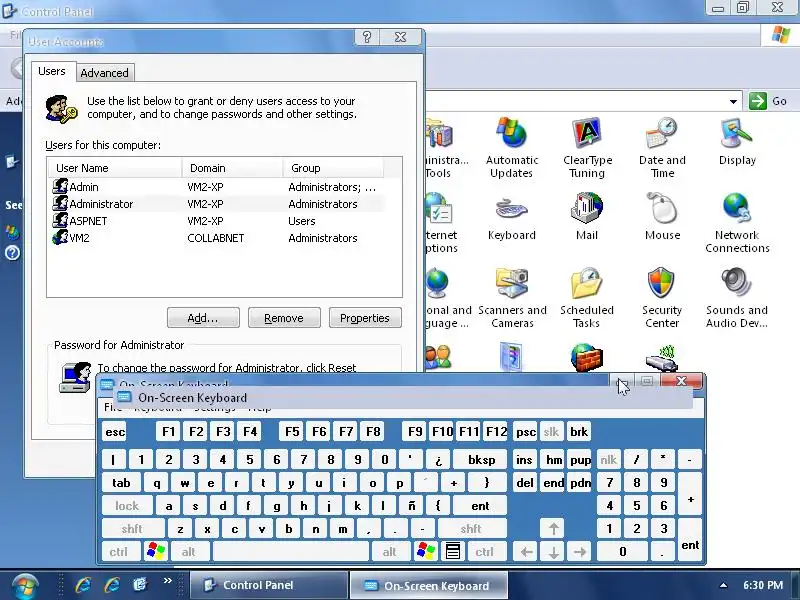Click the numpad ent key
Viewport: 800px width, 600px height.
coord(690,540)
